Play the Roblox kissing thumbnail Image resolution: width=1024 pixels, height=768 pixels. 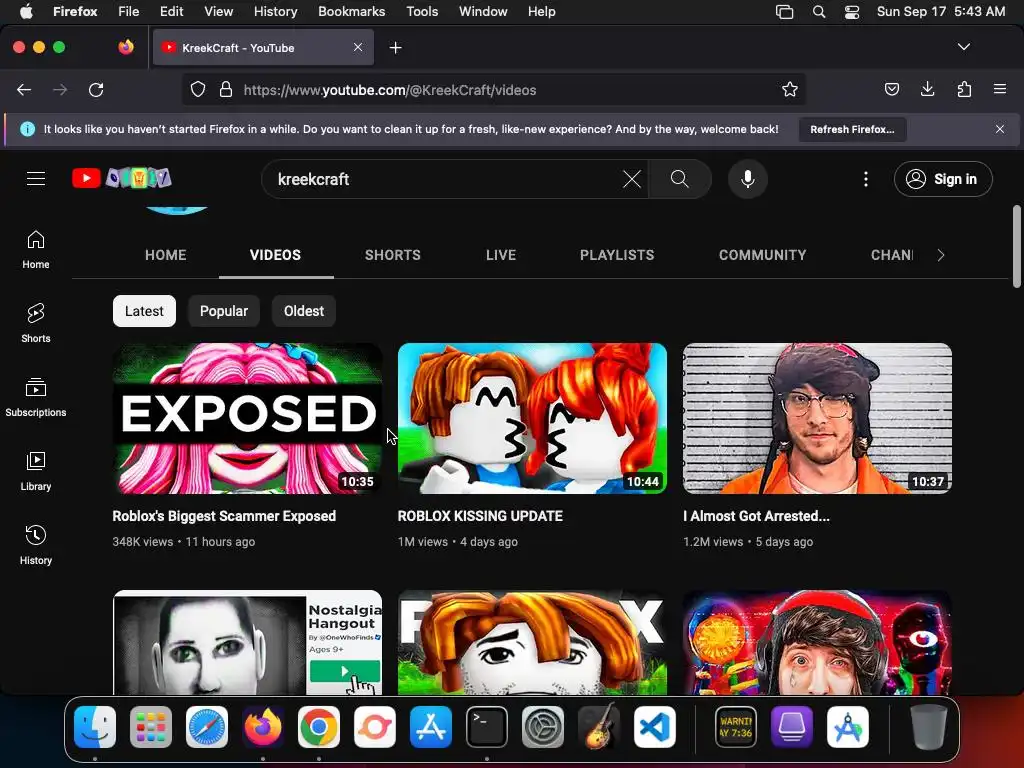pos(532,419)
